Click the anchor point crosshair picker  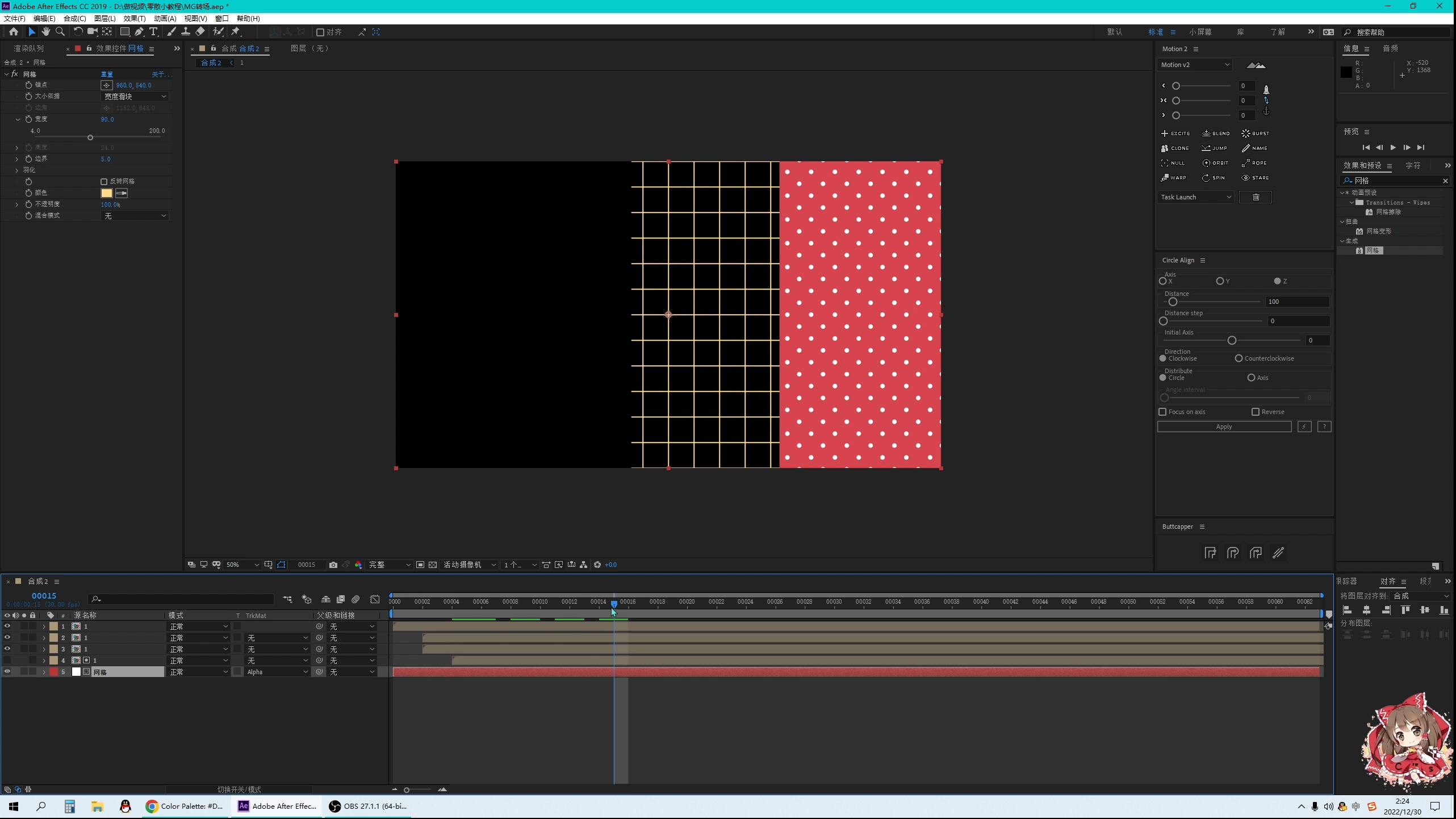pyautogui.click(x=106, y=85)
